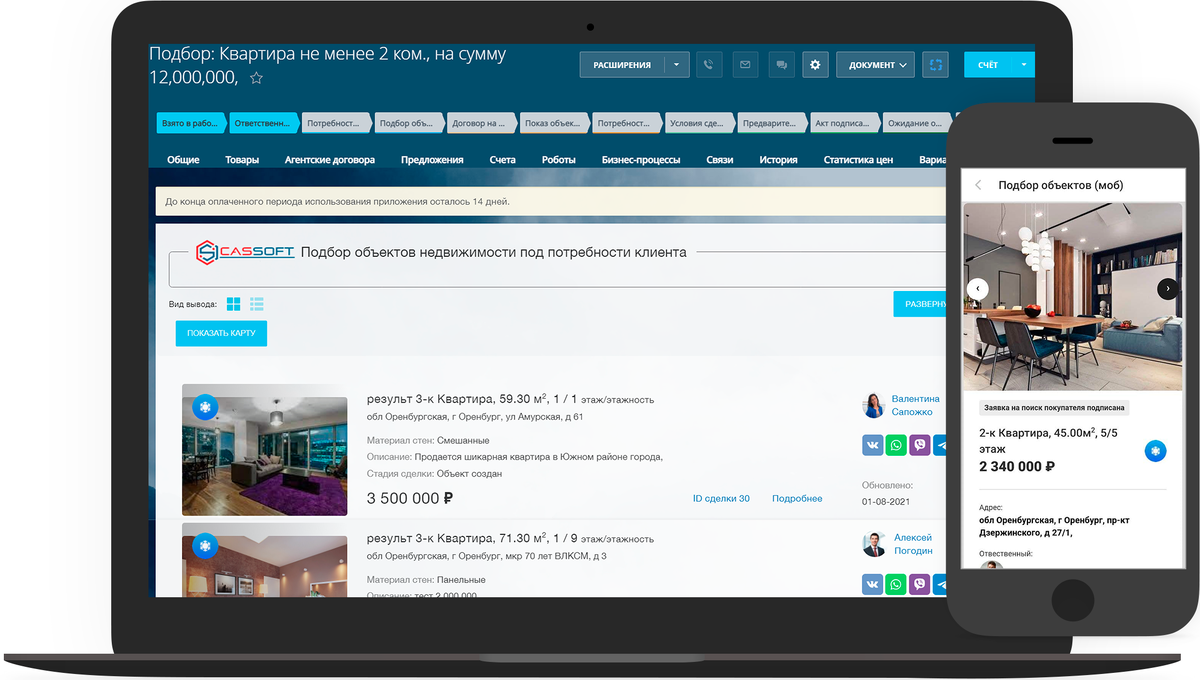Select stage Предварите...
Image resolution: width=1200 pixels, height=680 pixels.
click(x=773, y=123)
